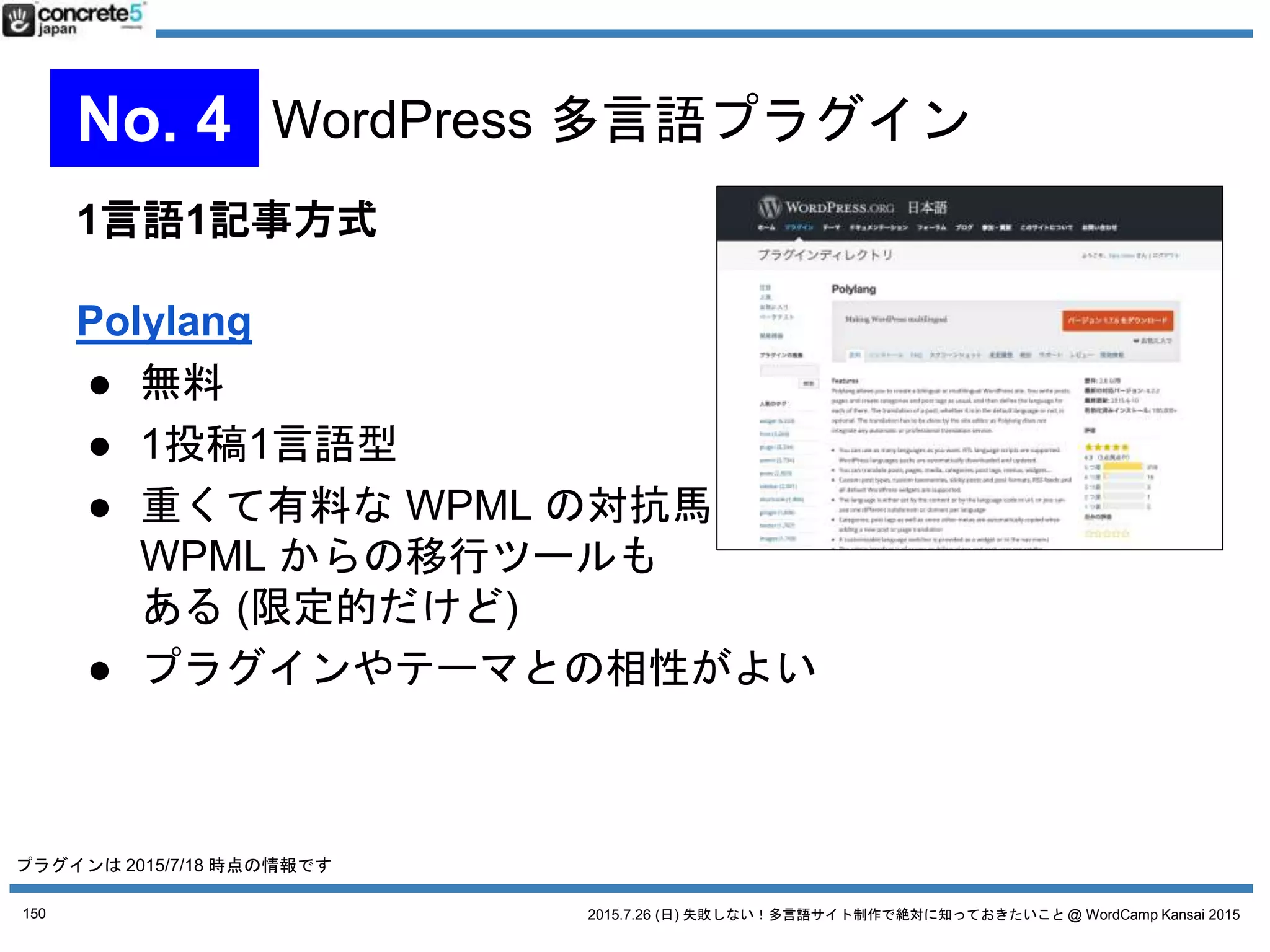Select the footer text mentioning WordCamp Kansai 2015
The image size is (1270, 952).
click(x=913, y=914)
